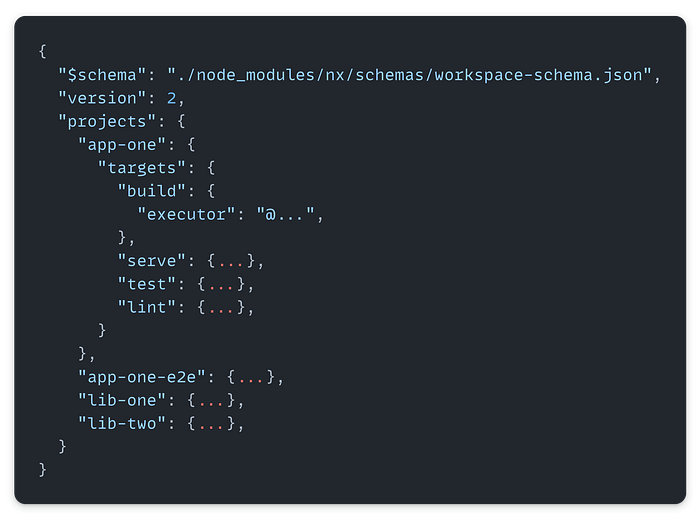Click the "version" key

(x=102, y=98)
